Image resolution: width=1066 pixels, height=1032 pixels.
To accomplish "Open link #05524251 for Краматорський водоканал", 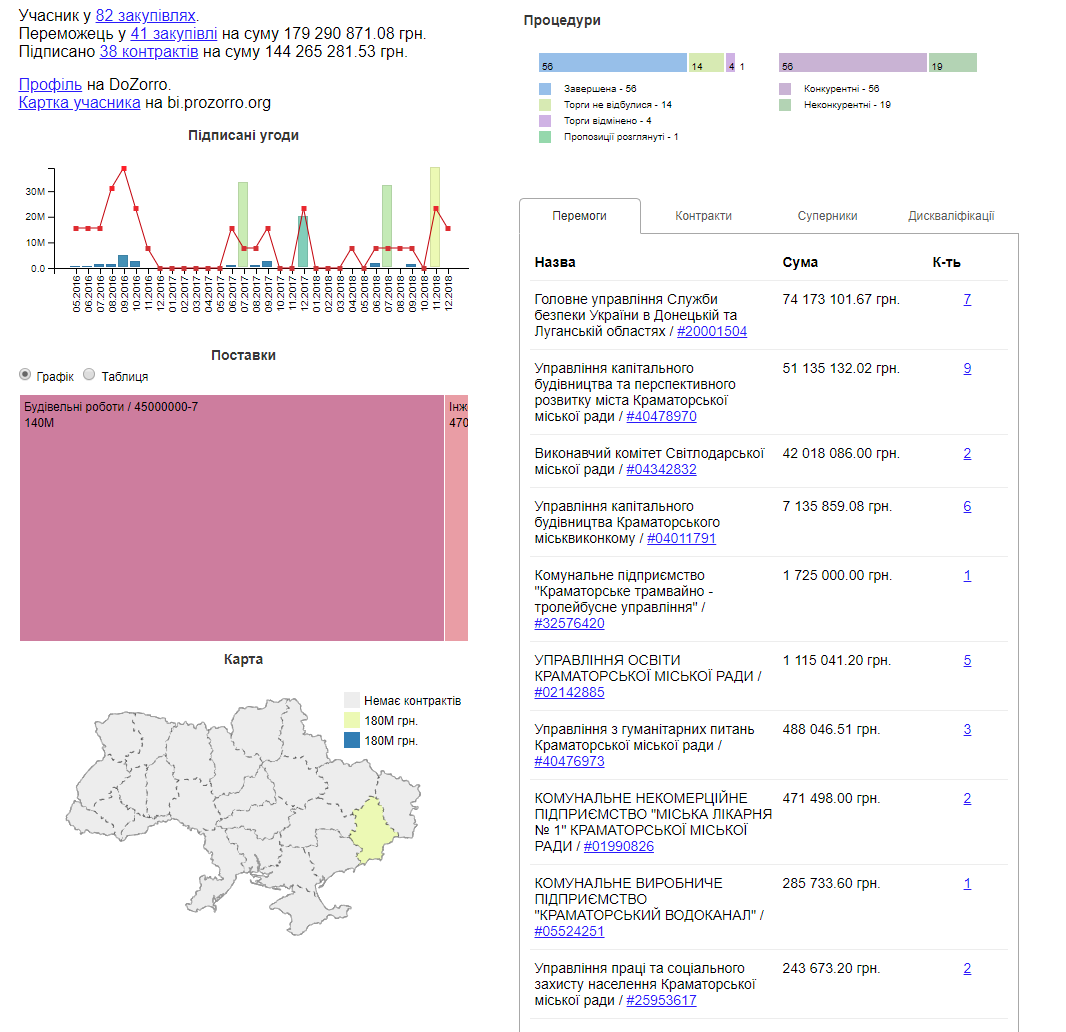I will (x=567, y=931).
